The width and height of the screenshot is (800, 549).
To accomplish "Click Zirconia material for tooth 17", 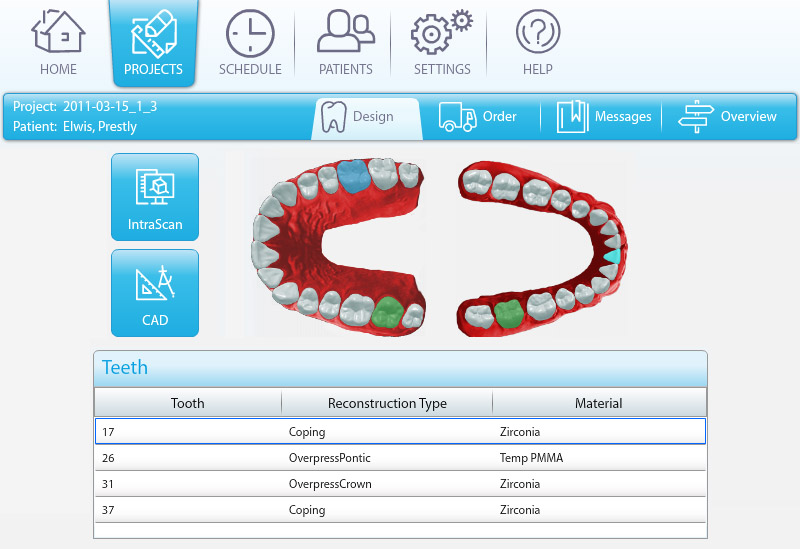I will pos(519,432).
